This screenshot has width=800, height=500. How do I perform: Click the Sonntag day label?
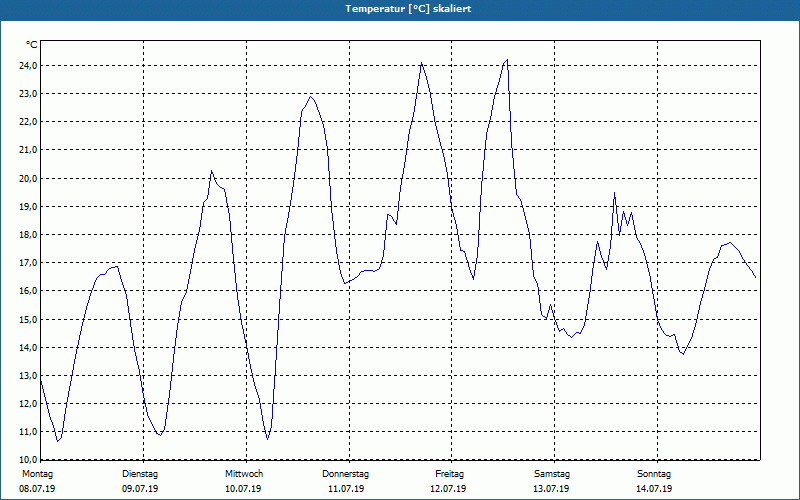(654, 474)
